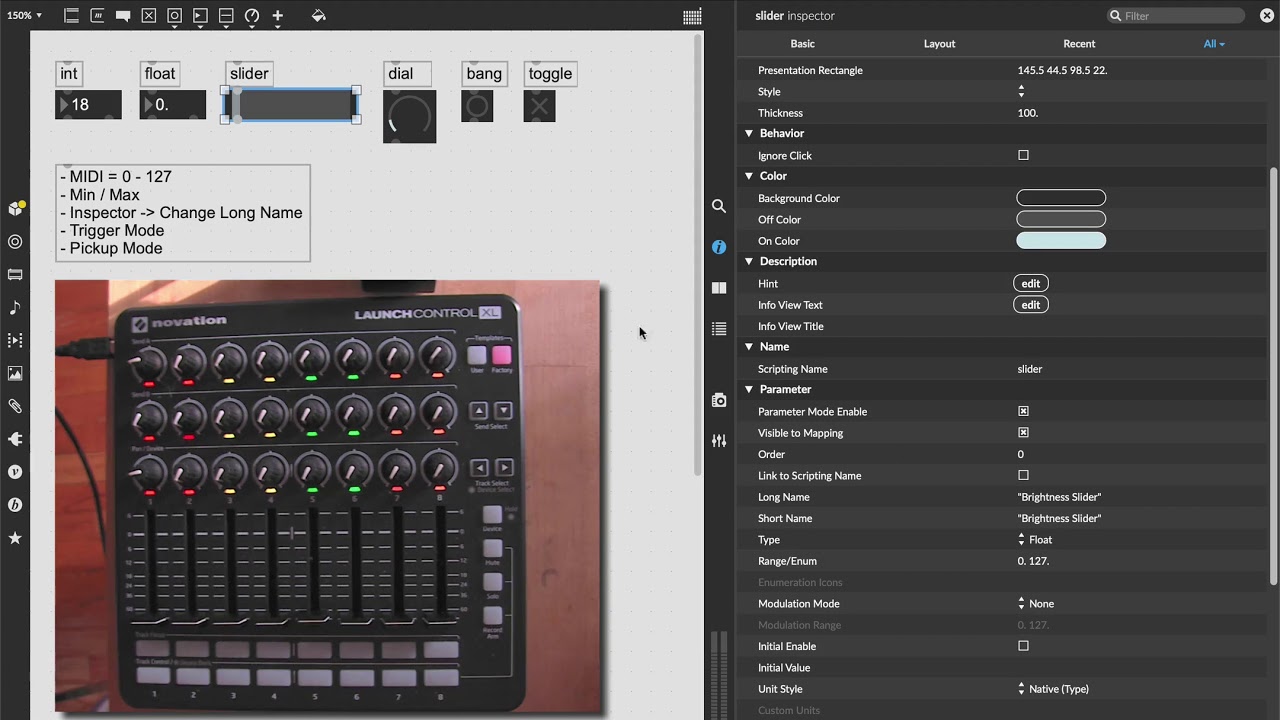Collapse the Description section
Viewport: 1280px width, 720px height.
[x=749, y=261]
